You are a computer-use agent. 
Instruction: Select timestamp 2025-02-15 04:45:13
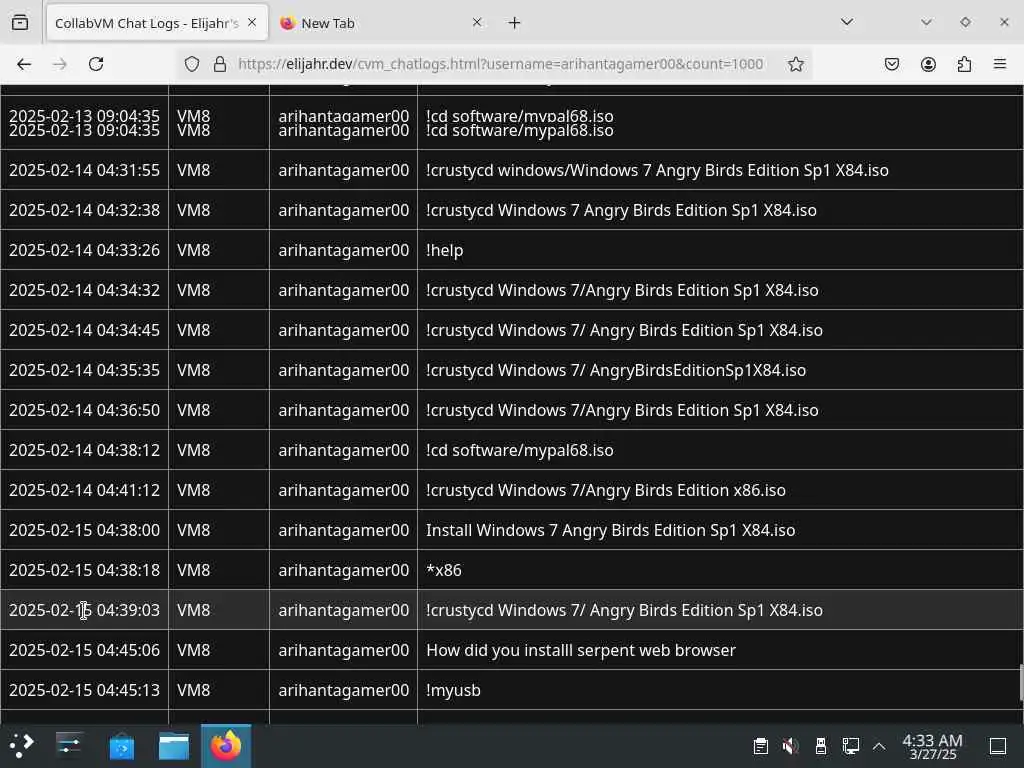(84, 690)
